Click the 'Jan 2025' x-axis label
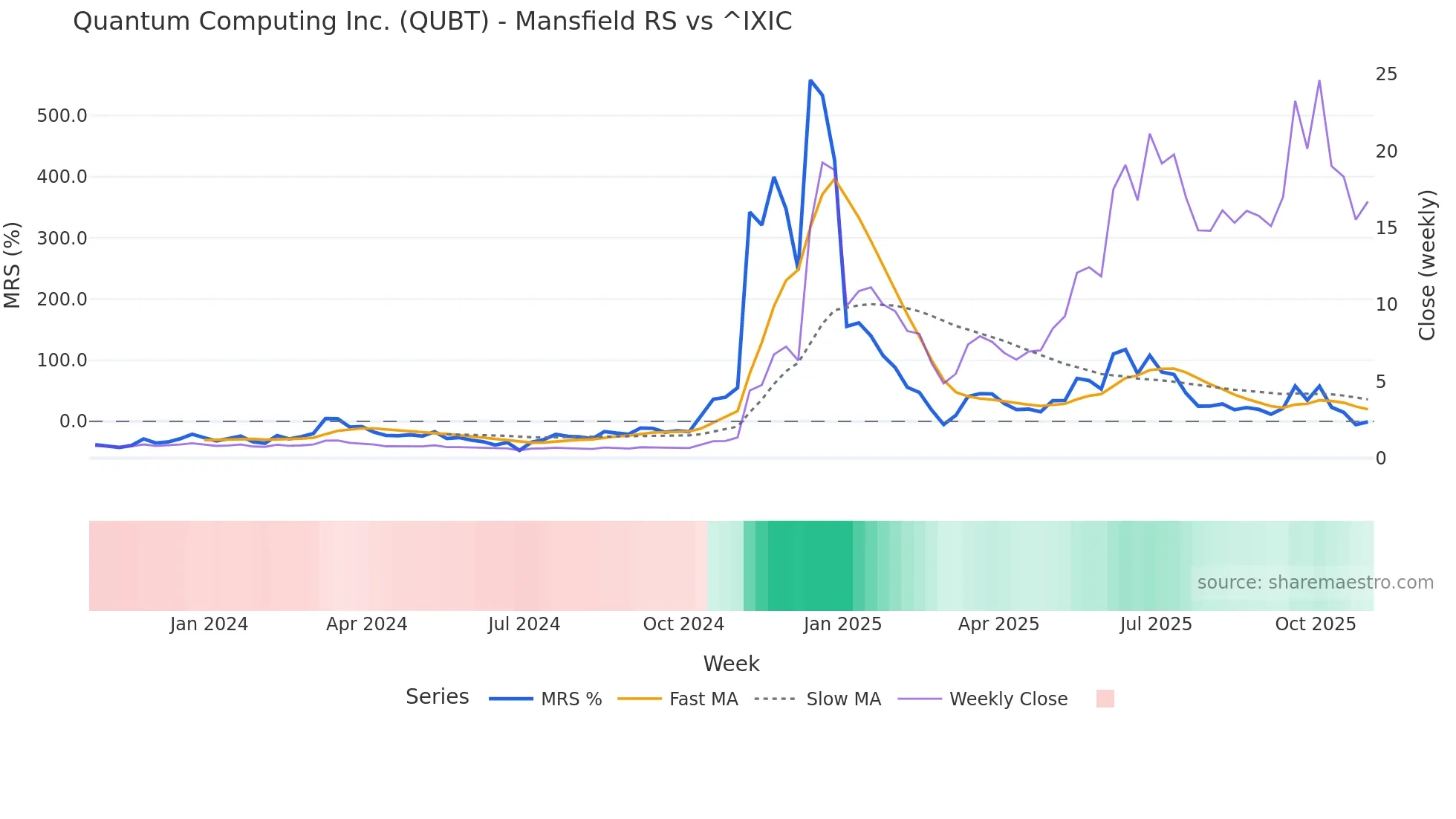1456x819 pixels. tap(842, 624)
